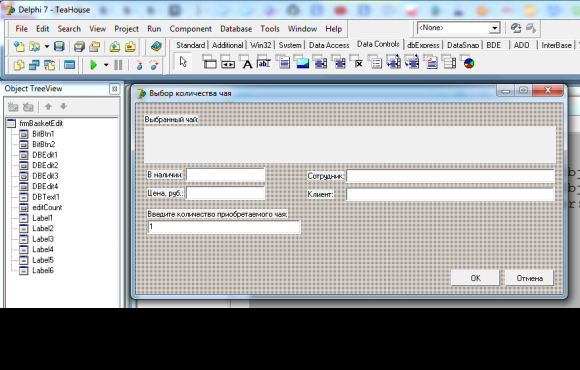Select the DBNavigator component icon
Viewport: 580px width, 370px height.
[228, 62]
